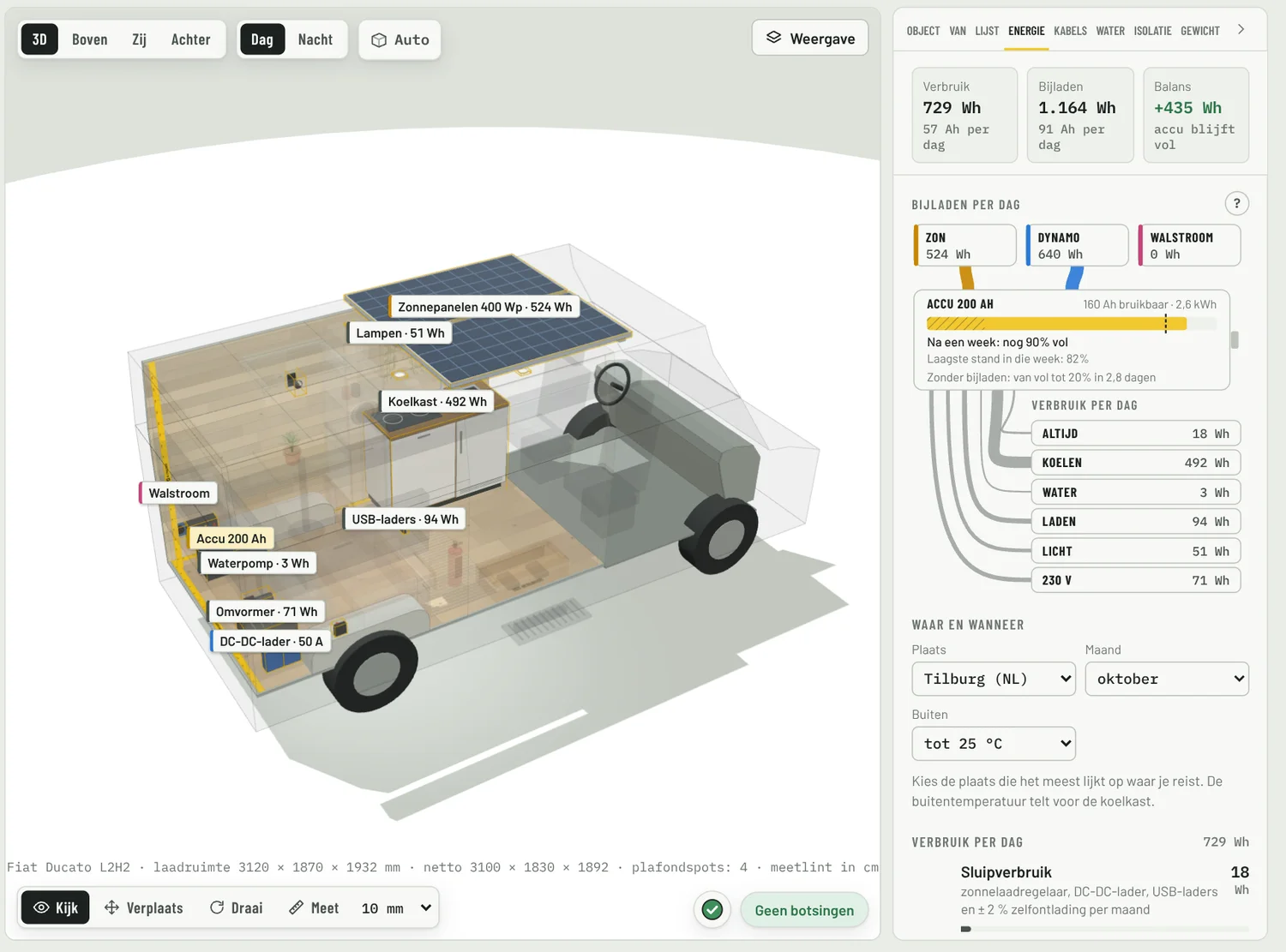
Task: Select the Omvormer 71 Wh label
Action: 266,612
